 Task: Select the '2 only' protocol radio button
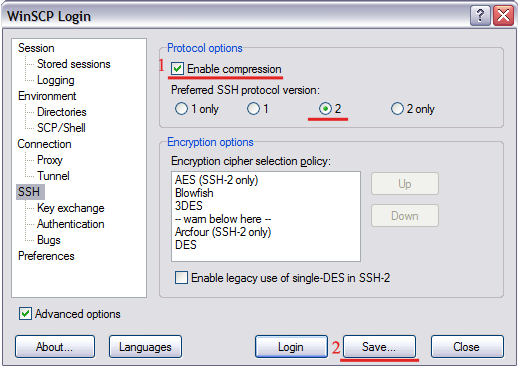[x=397, y=109]
